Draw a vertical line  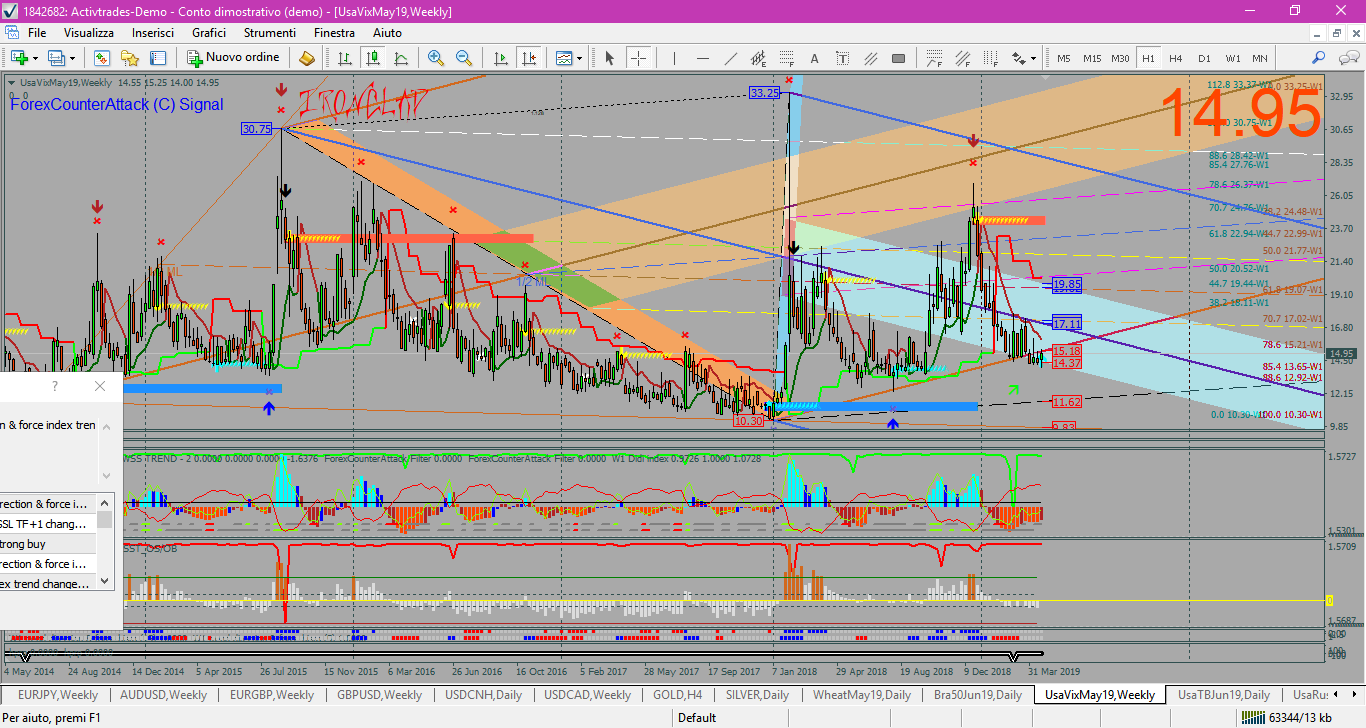coord(674,58)
